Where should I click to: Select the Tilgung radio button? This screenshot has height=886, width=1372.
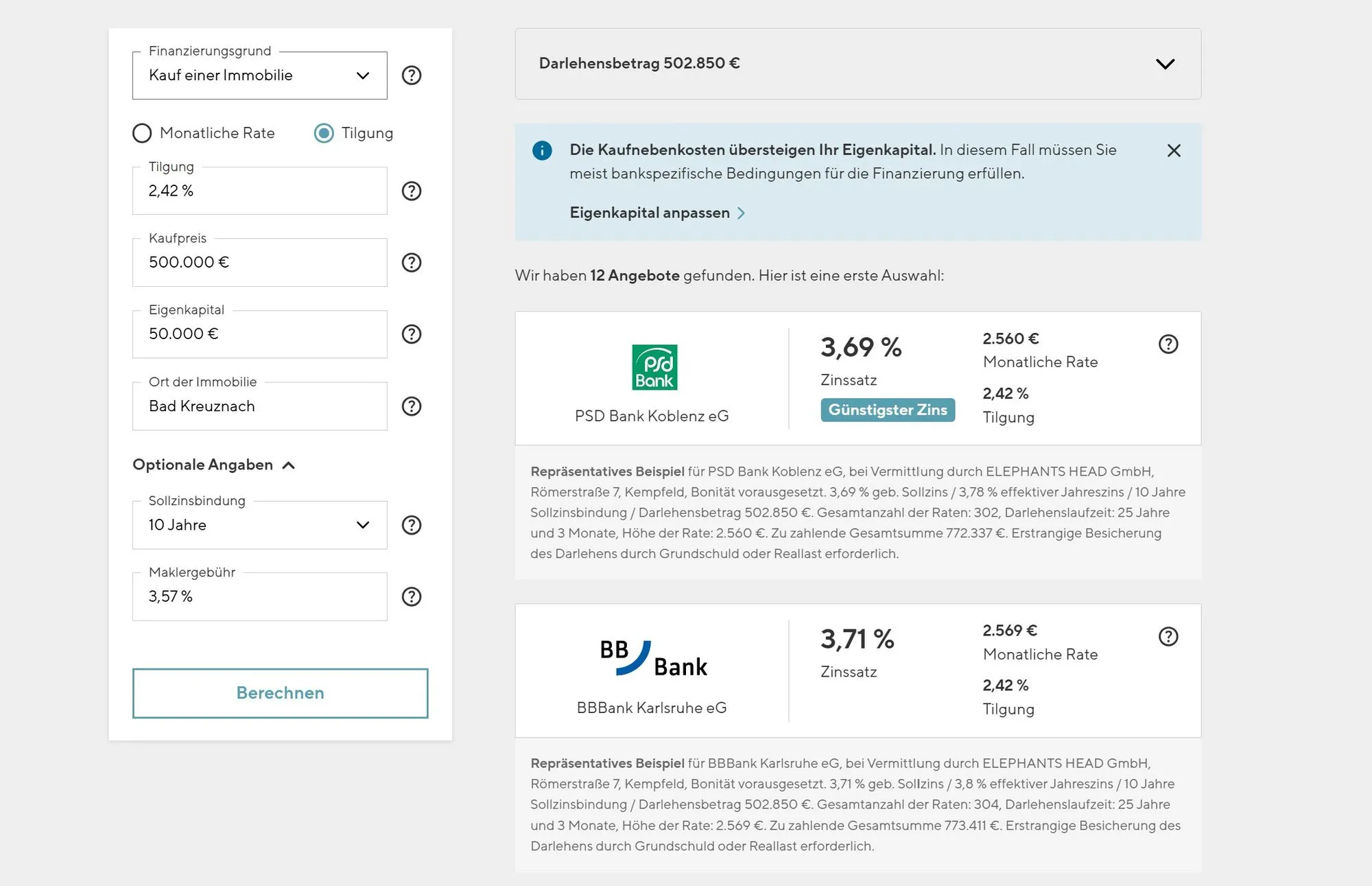point(324,133)
